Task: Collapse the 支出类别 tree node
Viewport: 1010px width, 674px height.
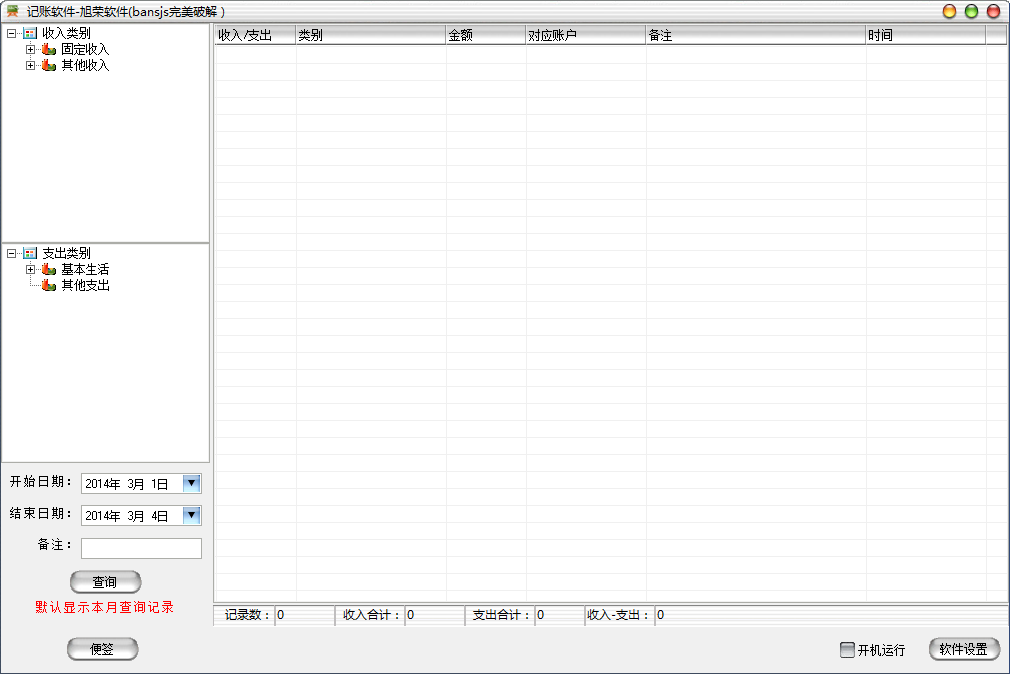Action: coord(12,253)
